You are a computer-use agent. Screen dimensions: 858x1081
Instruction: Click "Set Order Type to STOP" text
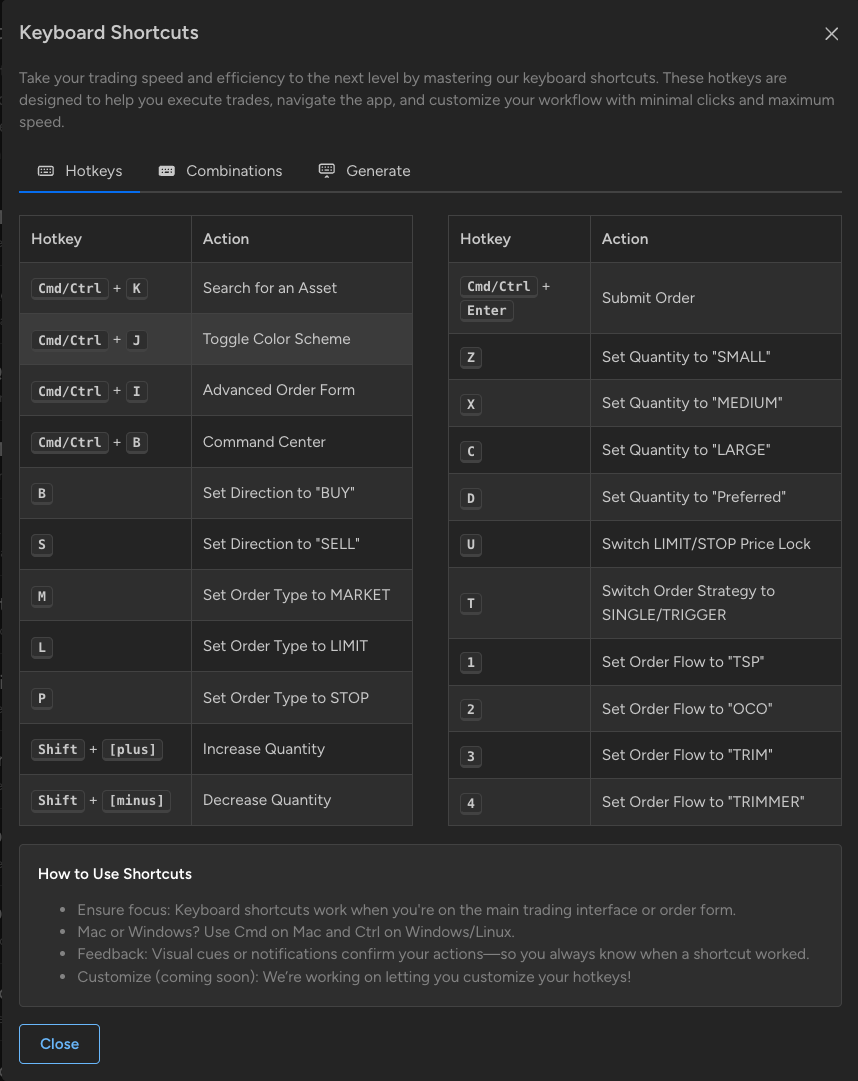285,698
